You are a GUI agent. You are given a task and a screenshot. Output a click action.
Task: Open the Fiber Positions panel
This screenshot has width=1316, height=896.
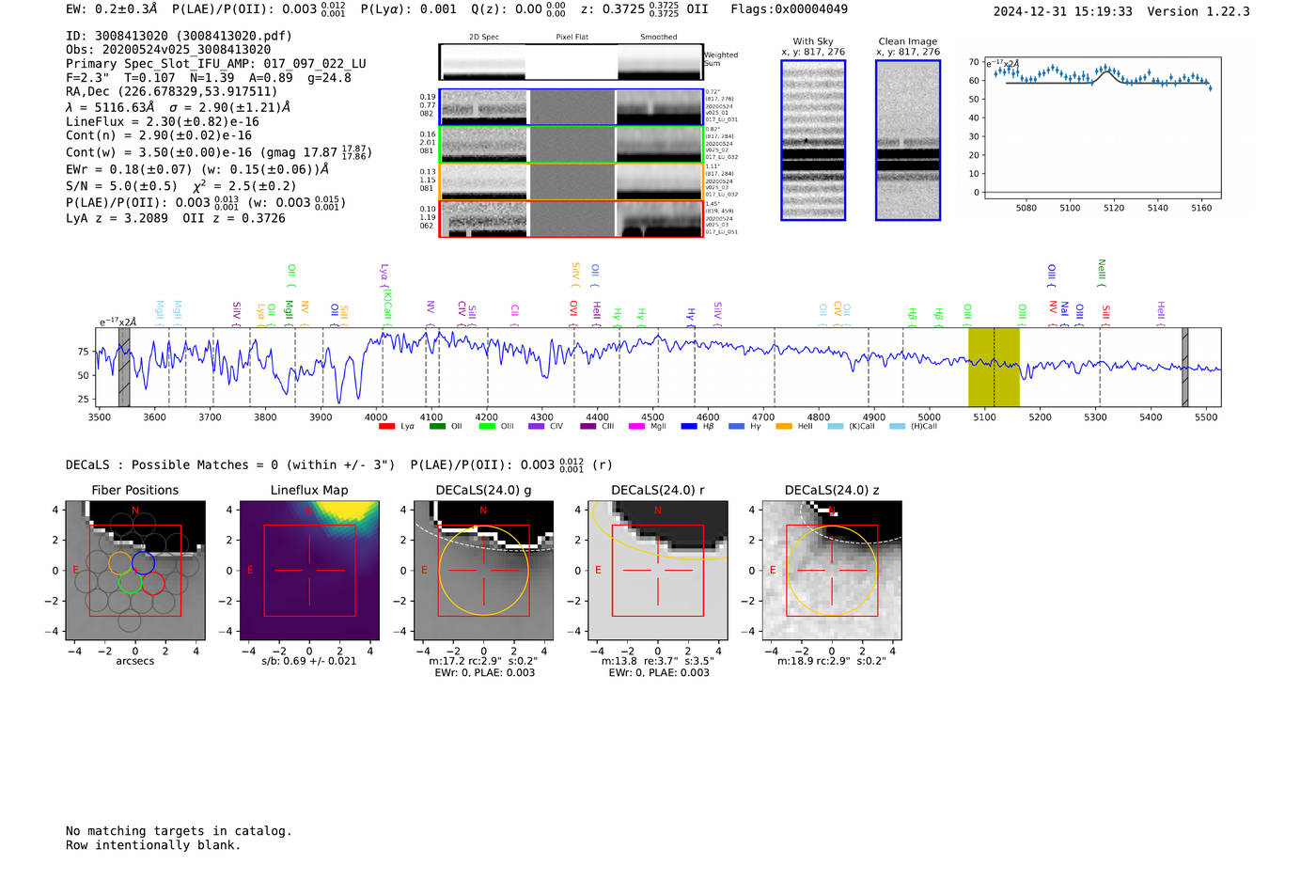point(135,571)
